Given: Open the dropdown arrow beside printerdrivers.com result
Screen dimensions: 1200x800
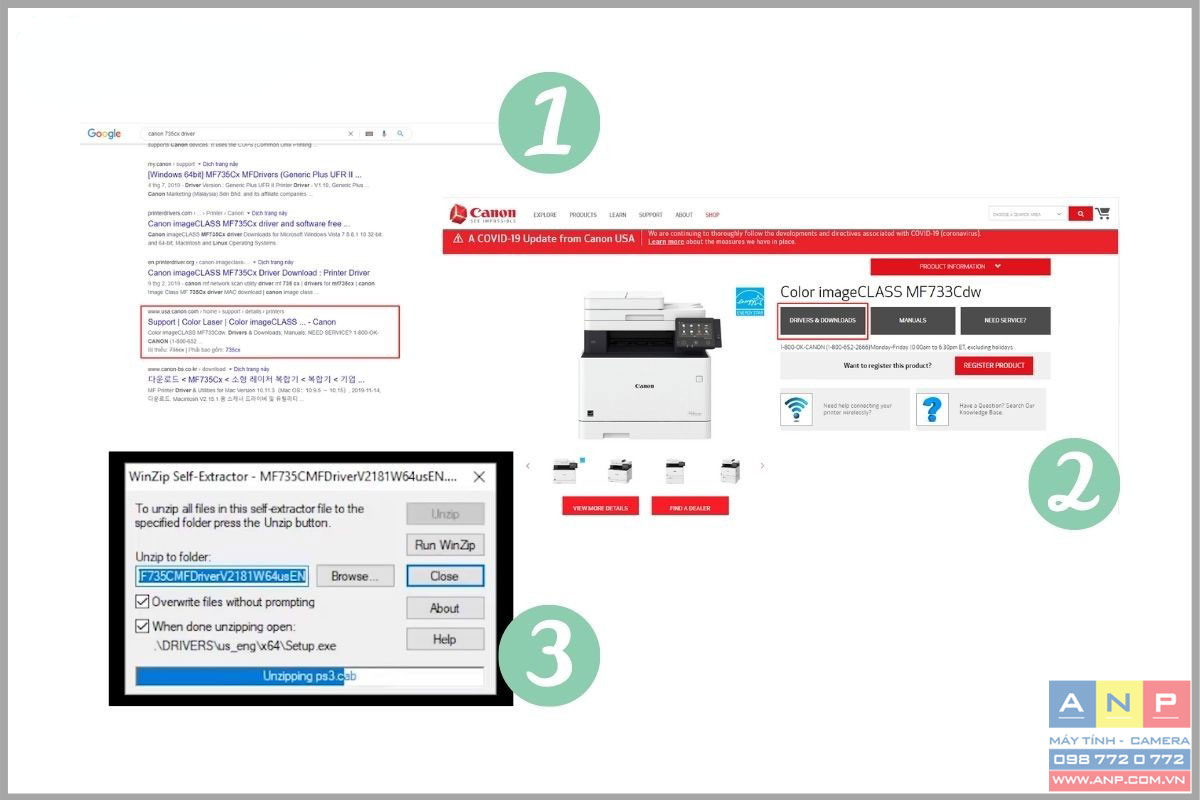Looking at the screenshot, I should [x=247, y=213].
